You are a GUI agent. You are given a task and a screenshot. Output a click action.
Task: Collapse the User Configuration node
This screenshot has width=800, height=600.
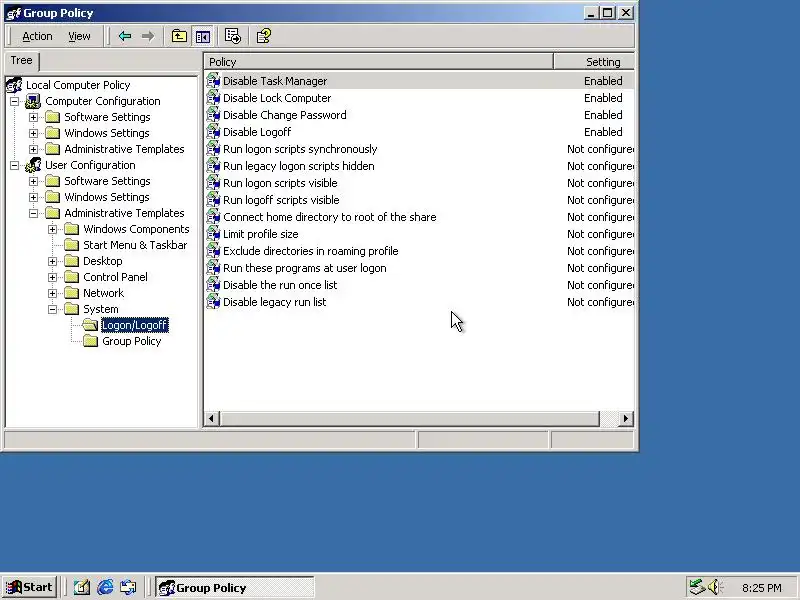14,165
